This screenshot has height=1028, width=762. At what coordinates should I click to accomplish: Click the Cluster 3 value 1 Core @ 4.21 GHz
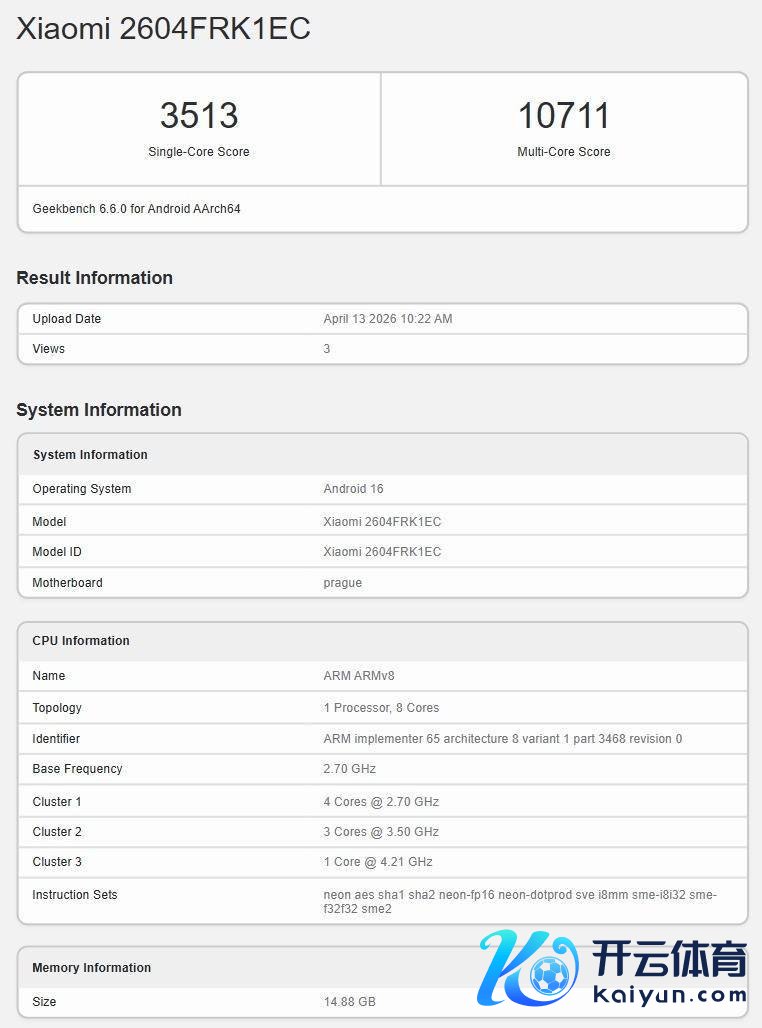(x=378, y=862)
